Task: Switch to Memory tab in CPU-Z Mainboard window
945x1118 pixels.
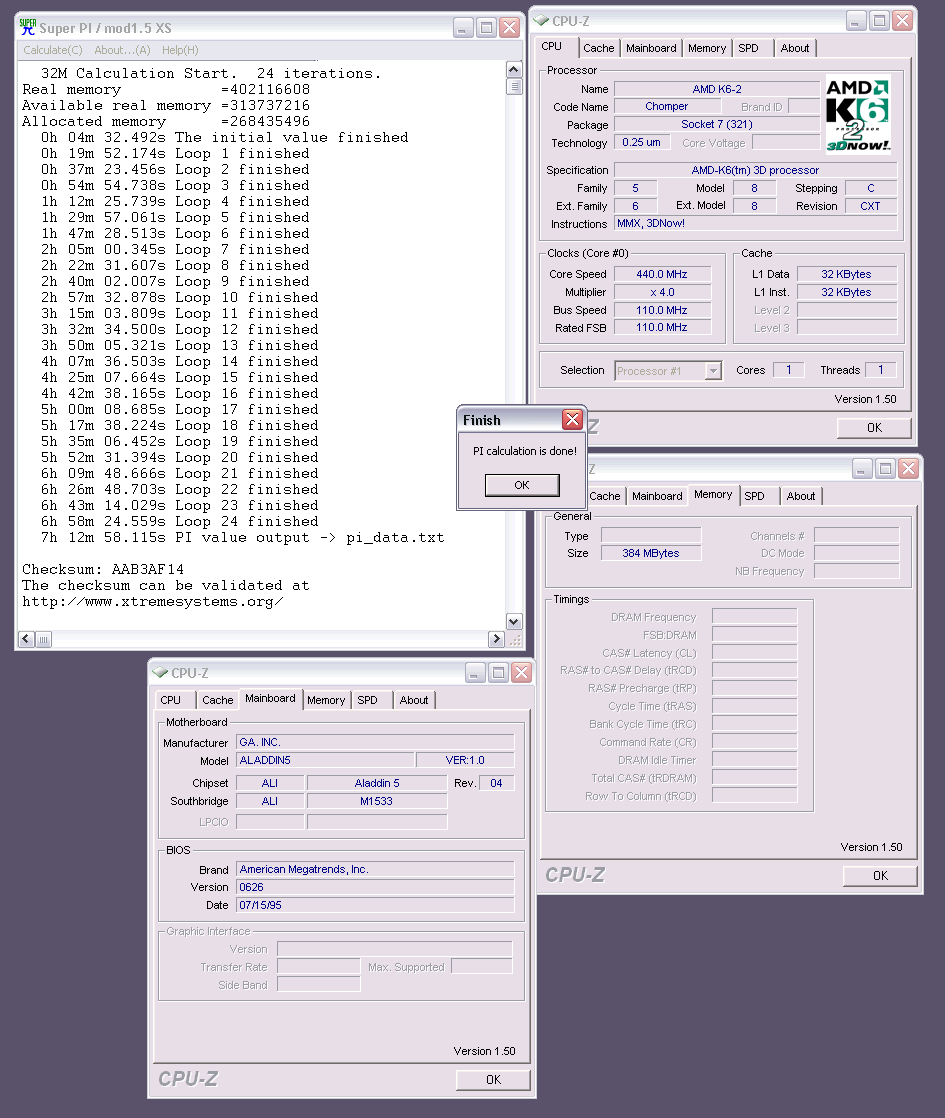Action: [326, 700]
